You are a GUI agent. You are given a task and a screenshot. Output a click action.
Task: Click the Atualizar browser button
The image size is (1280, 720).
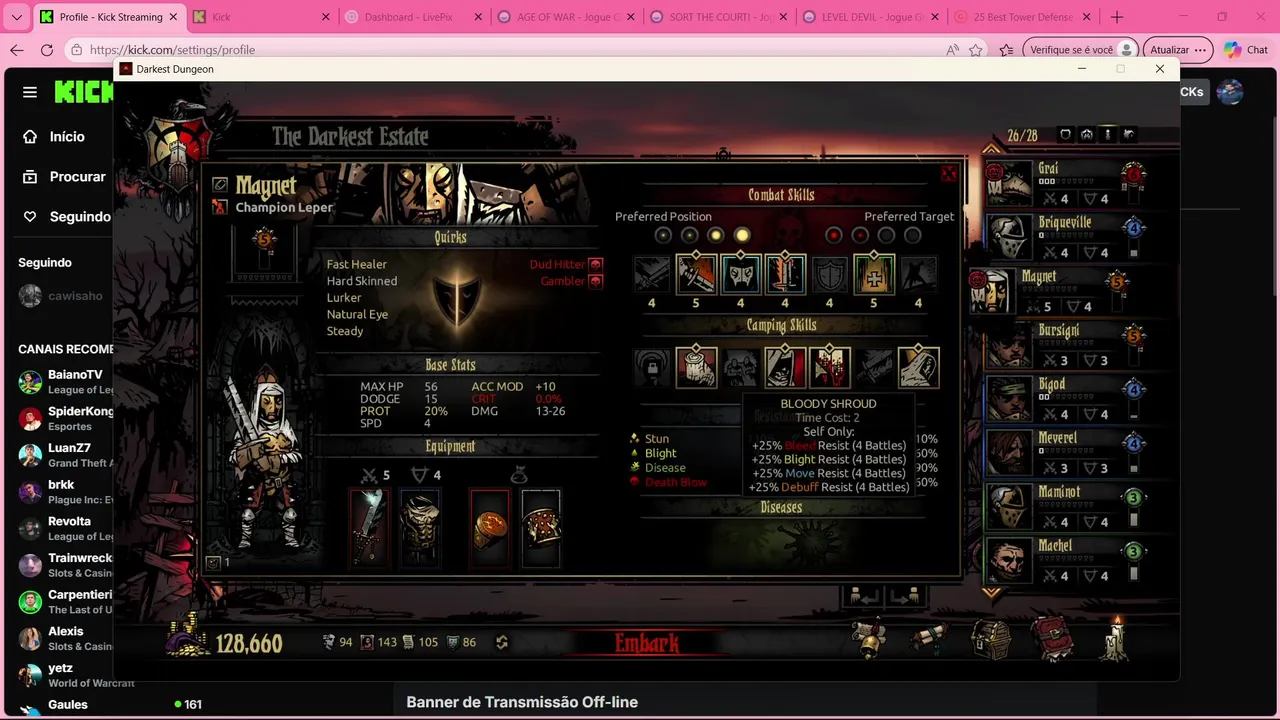tap(1176, 50)
